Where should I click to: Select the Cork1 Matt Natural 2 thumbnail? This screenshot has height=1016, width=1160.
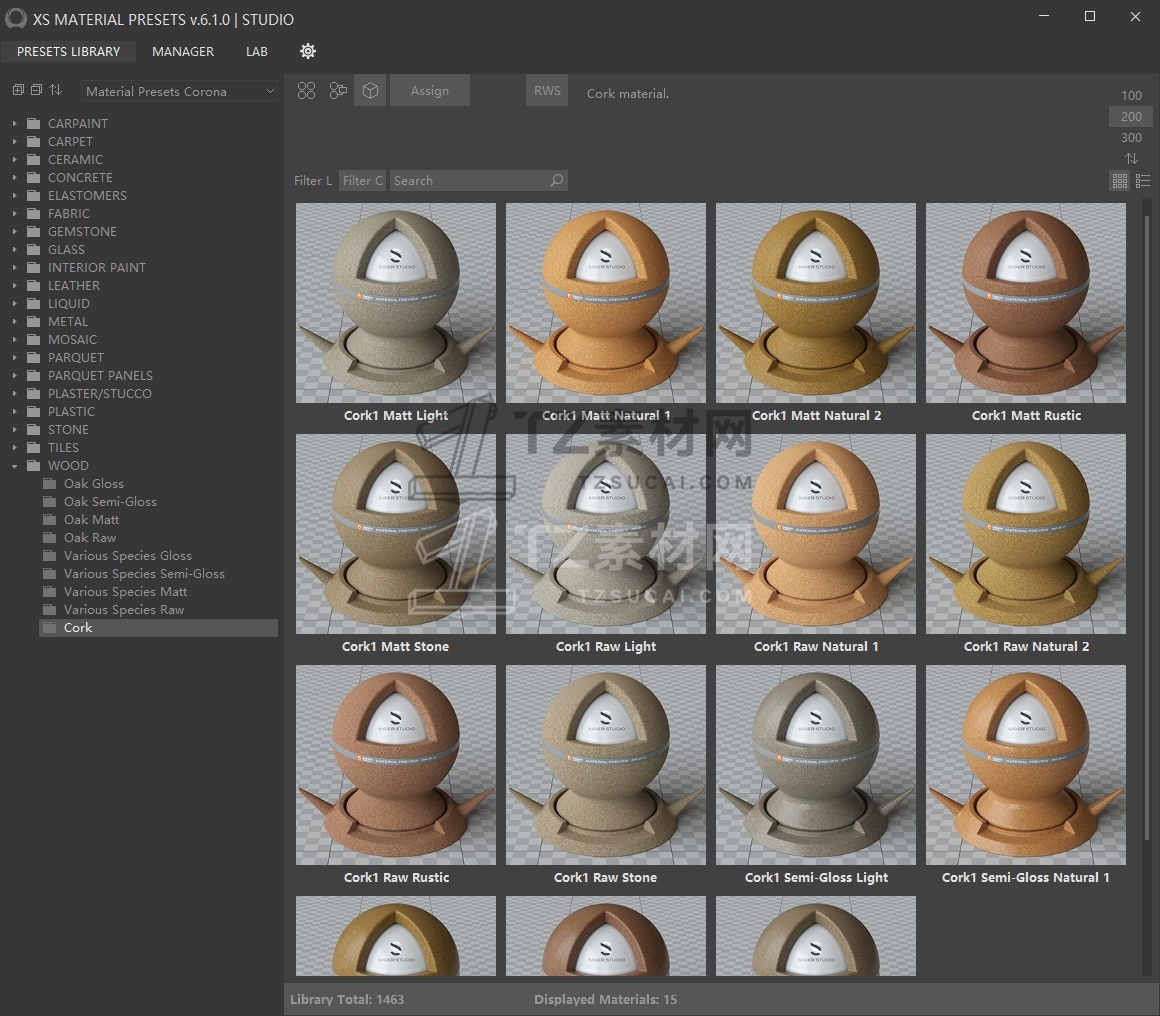pyautogui.click(x=816, y=303)
